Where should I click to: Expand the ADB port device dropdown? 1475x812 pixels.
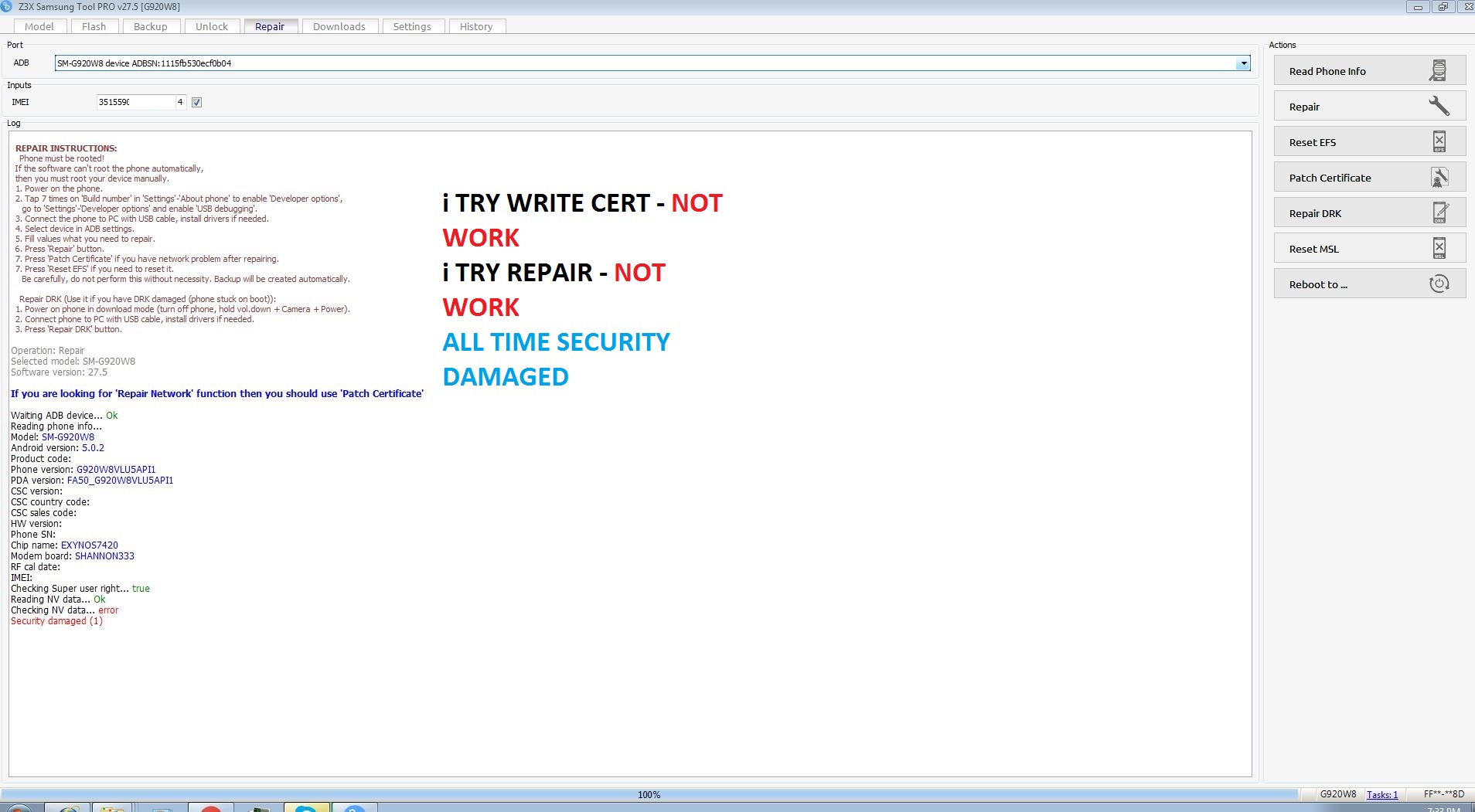tap(1243, 63)
